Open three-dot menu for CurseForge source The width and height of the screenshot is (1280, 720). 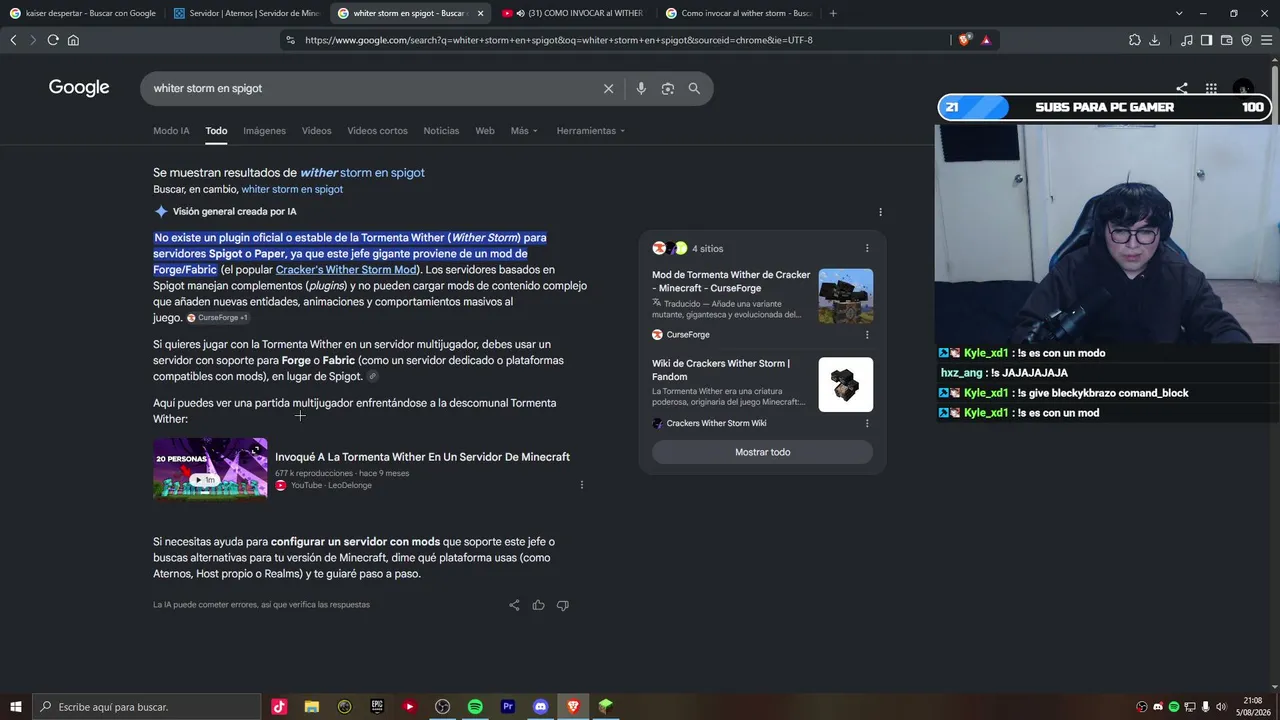point(867,335)
